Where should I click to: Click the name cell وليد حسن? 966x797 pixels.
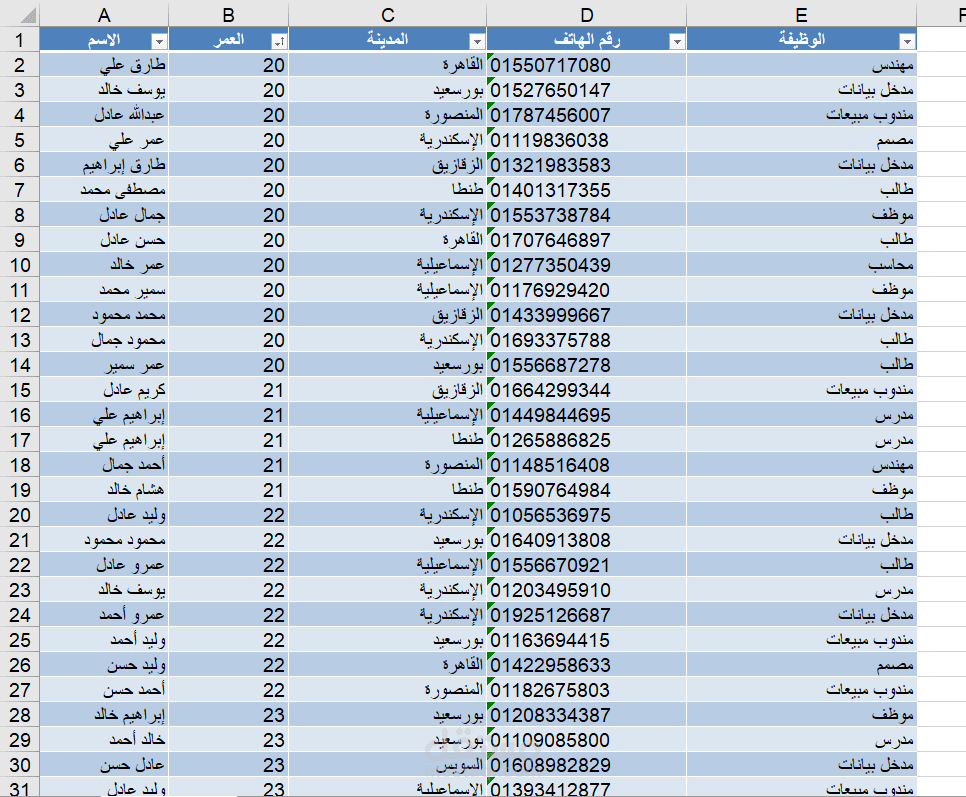104,665
